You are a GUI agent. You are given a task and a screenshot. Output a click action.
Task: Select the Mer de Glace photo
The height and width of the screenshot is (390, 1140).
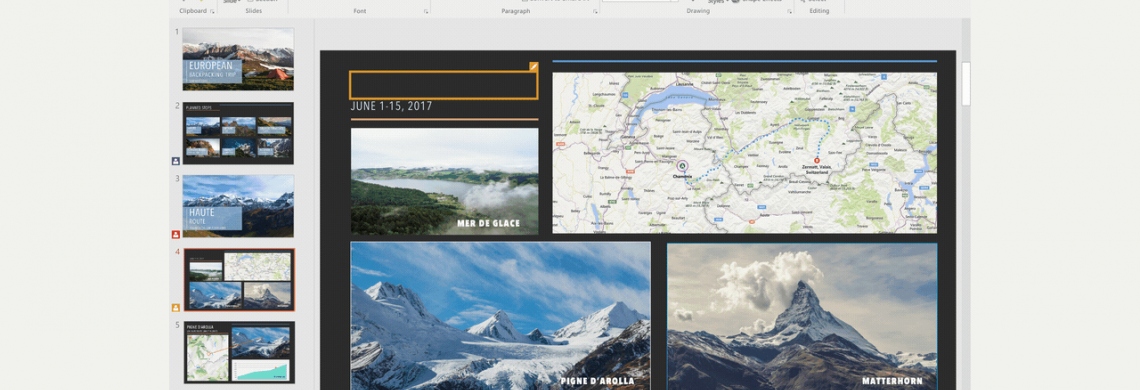(x=445, y=181)
